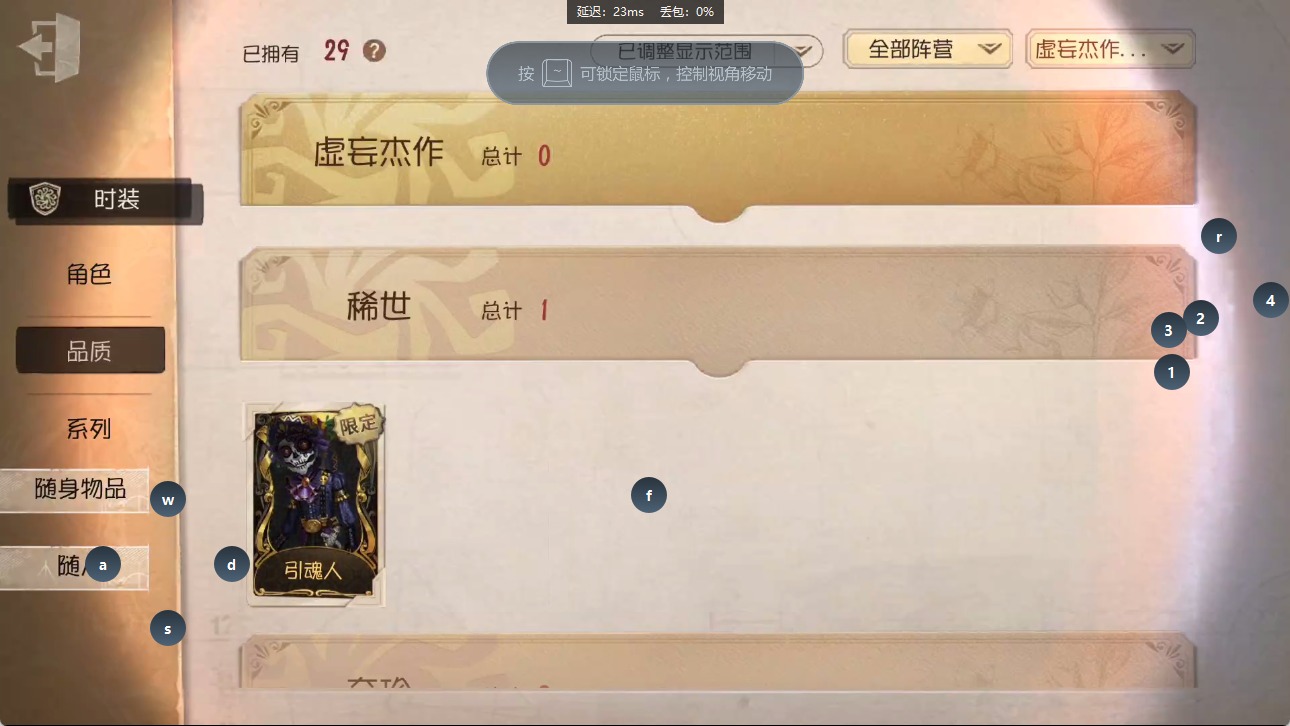Screen dimensions: 1290x726
Task: Select the 时装 category button
Action: (x=105, y=200)
